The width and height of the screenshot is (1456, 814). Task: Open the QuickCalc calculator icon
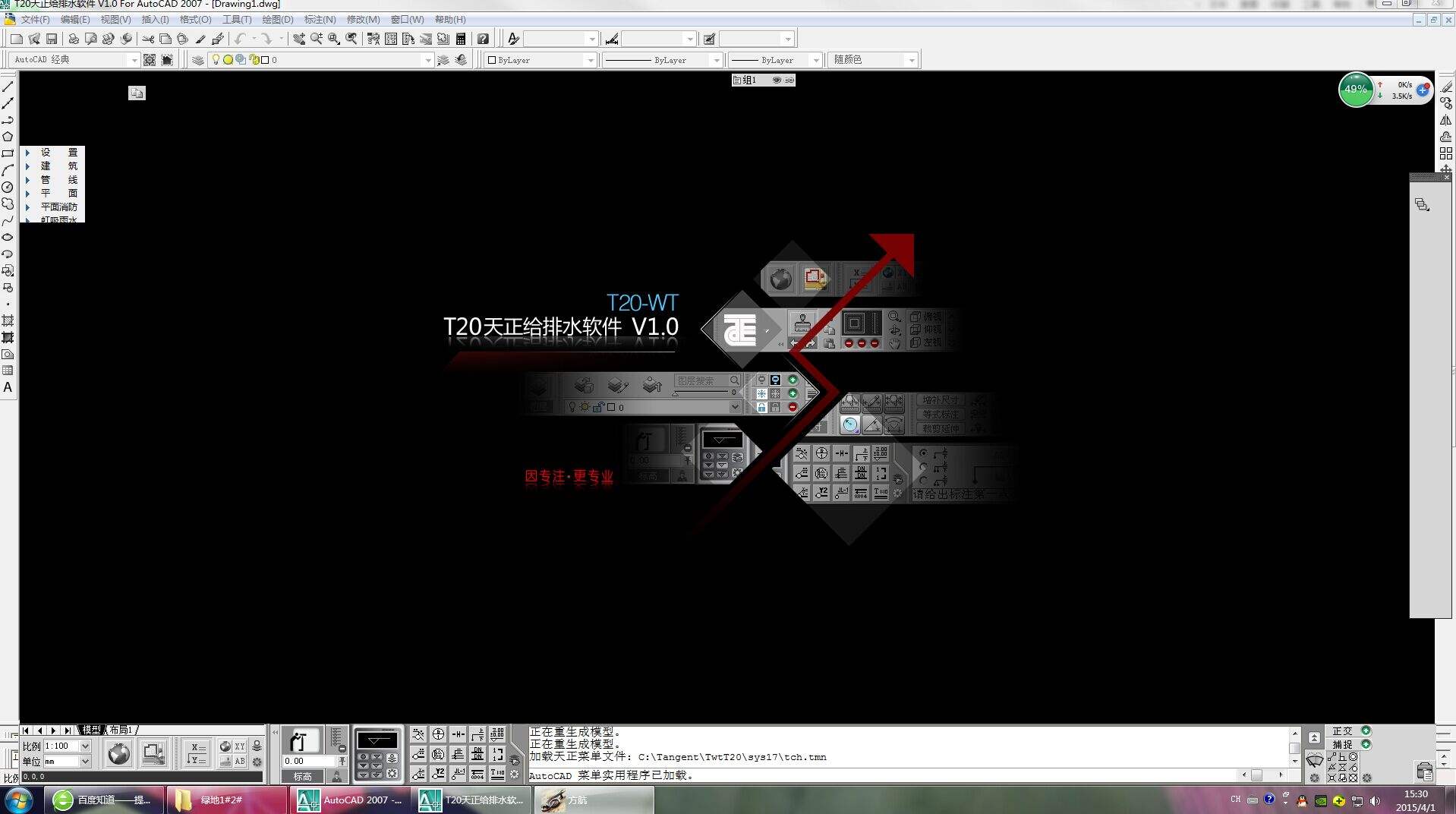[461, 39]
